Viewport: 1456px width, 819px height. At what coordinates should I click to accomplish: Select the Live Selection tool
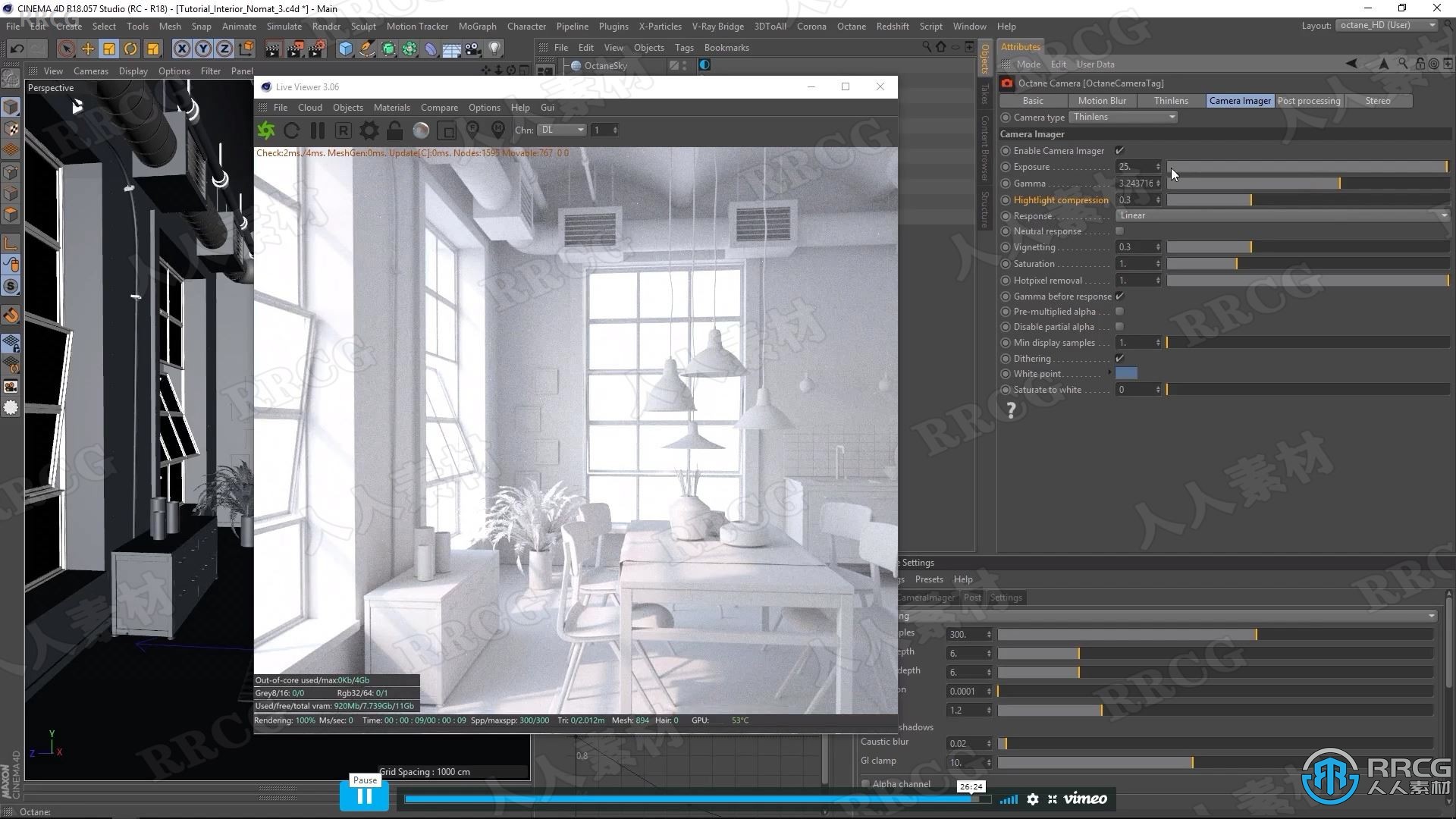point(66,49)
